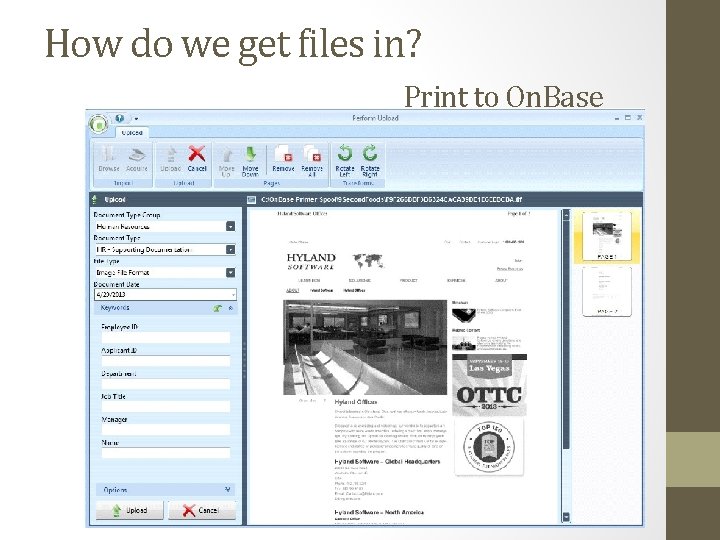Image resolution: width=720 pixels, height=540 pixels.
Task: Click the preview scrollbar down arrow
Action: [566, 517]
